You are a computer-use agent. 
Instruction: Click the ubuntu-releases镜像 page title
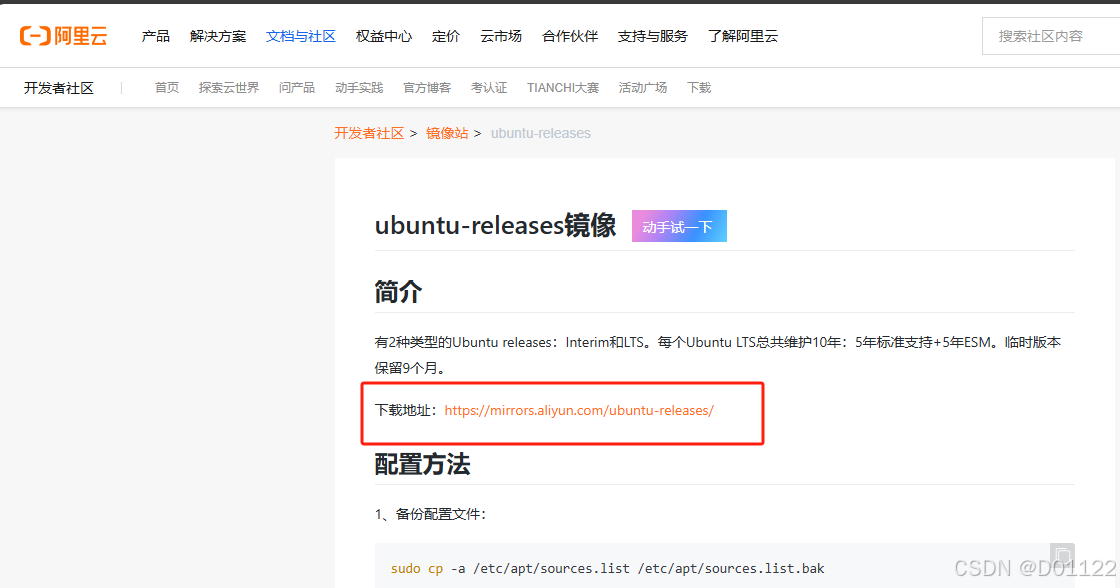[x=495, y=226]
